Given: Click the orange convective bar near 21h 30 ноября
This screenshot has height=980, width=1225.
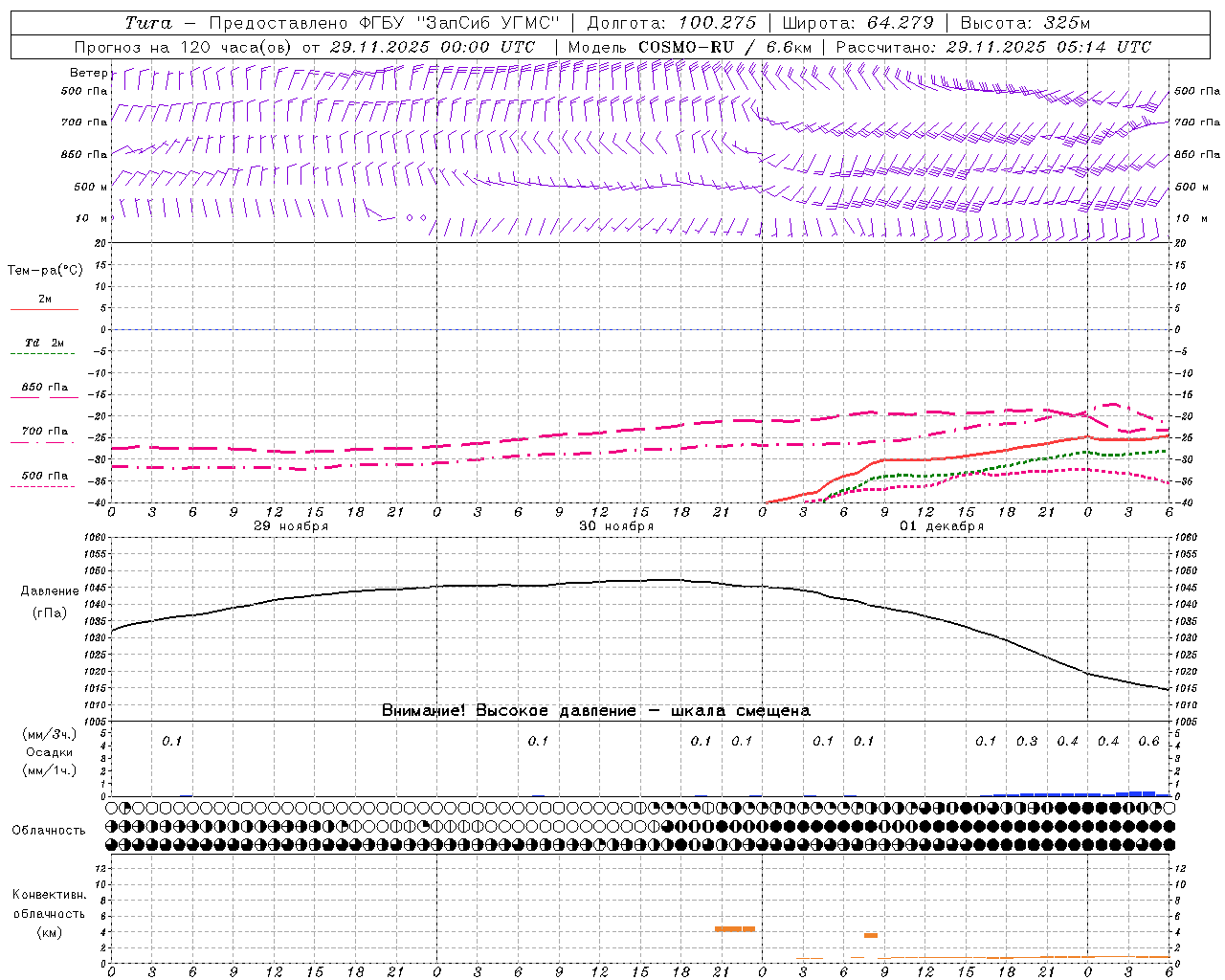Looking at the screenshot, I should [735, 928].
